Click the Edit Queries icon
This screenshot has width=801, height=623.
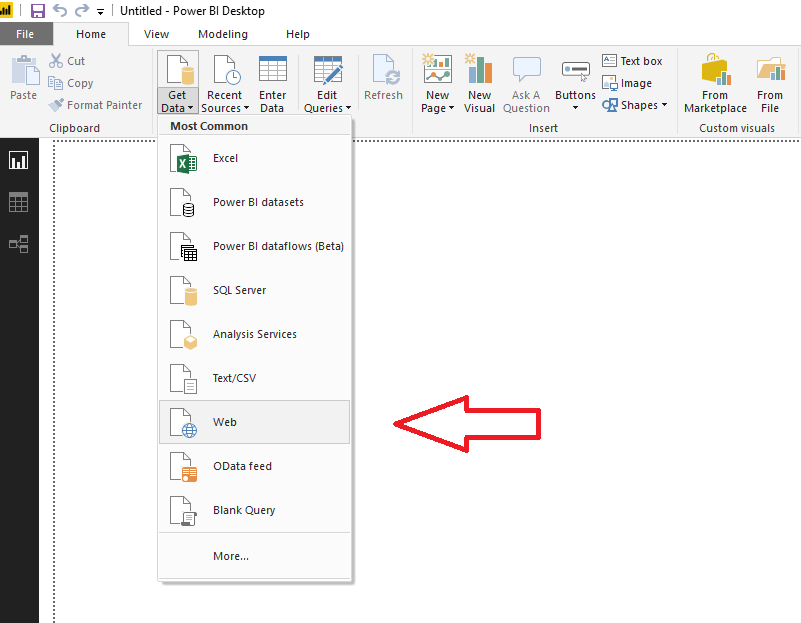tap(327, 70)
